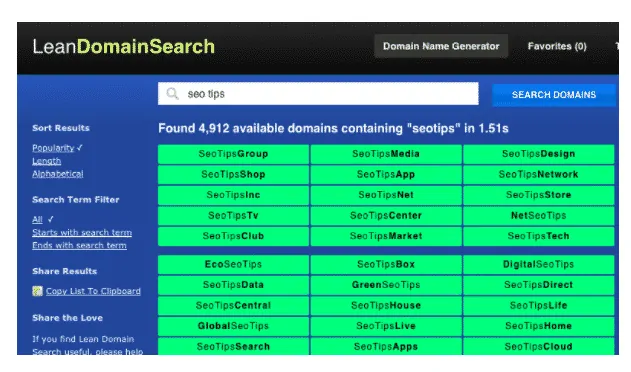Focus the seo tips search field
The image size is (631, 372).
pyautogui.click(x=318, y=94)
